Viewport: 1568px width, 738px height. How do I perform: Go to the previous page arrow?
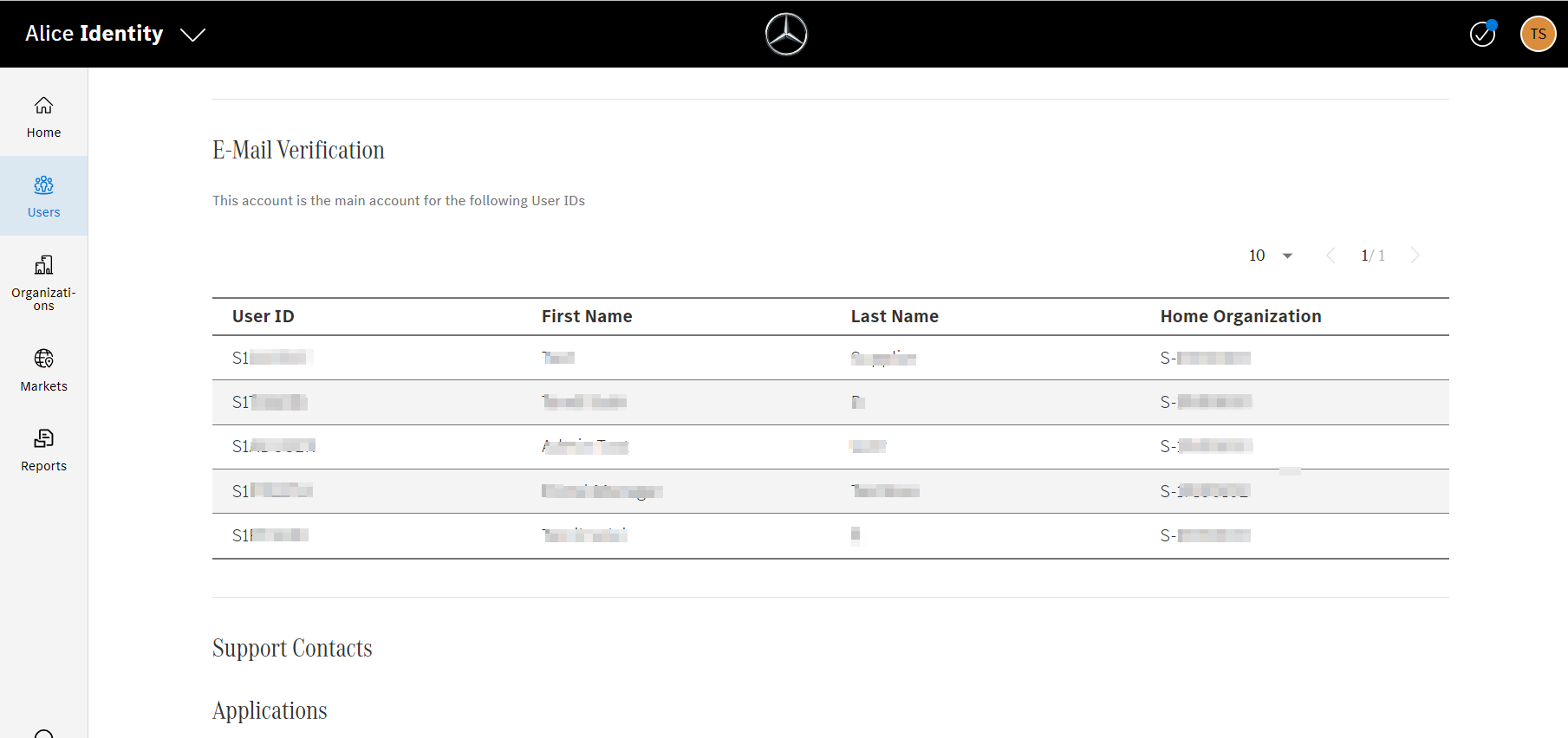coord(1331,256)
